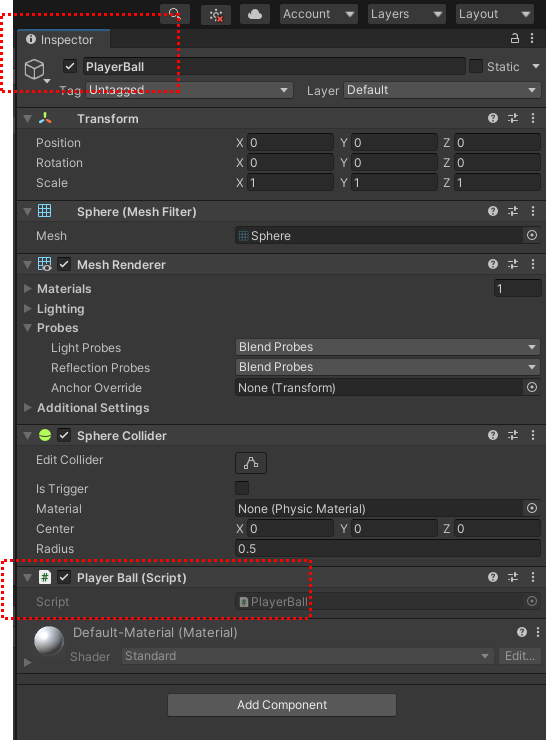Click the PlayerBall name field
The height and width of the screenshot is (740, 546).
pyautogui.click(x=274, y=67)
